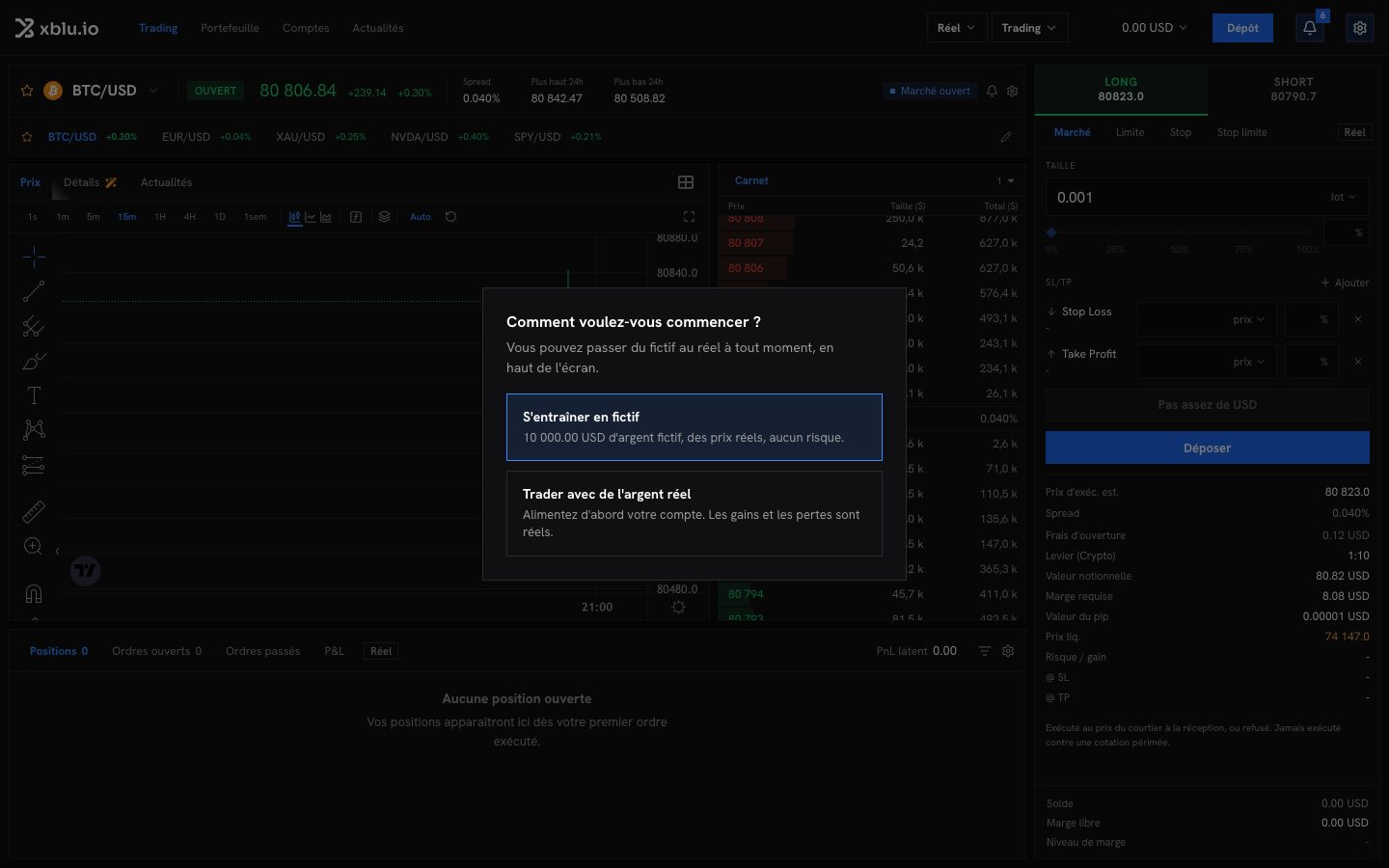1389x868 pixels.
Task: Toggle the Auto scale chart option
Action: tap(421, 217)
